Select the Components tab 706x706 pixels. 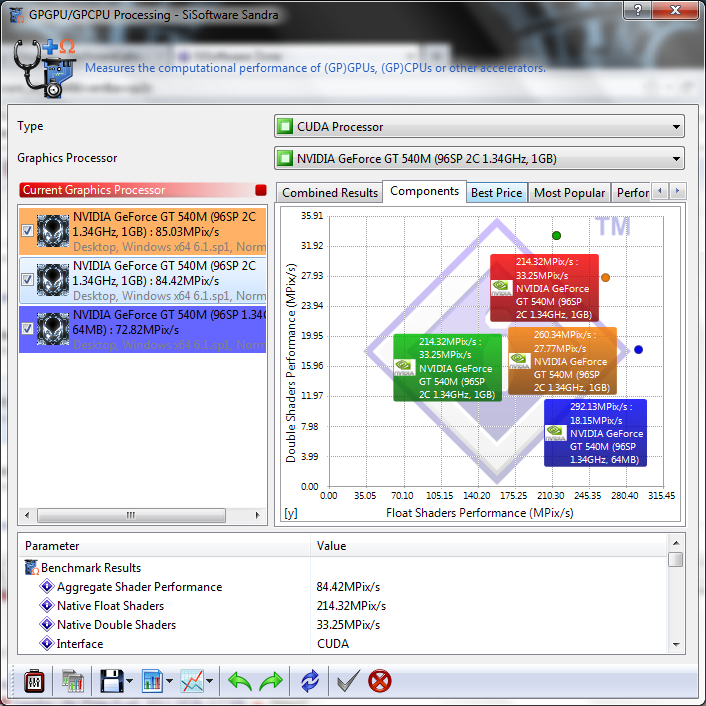424,191
